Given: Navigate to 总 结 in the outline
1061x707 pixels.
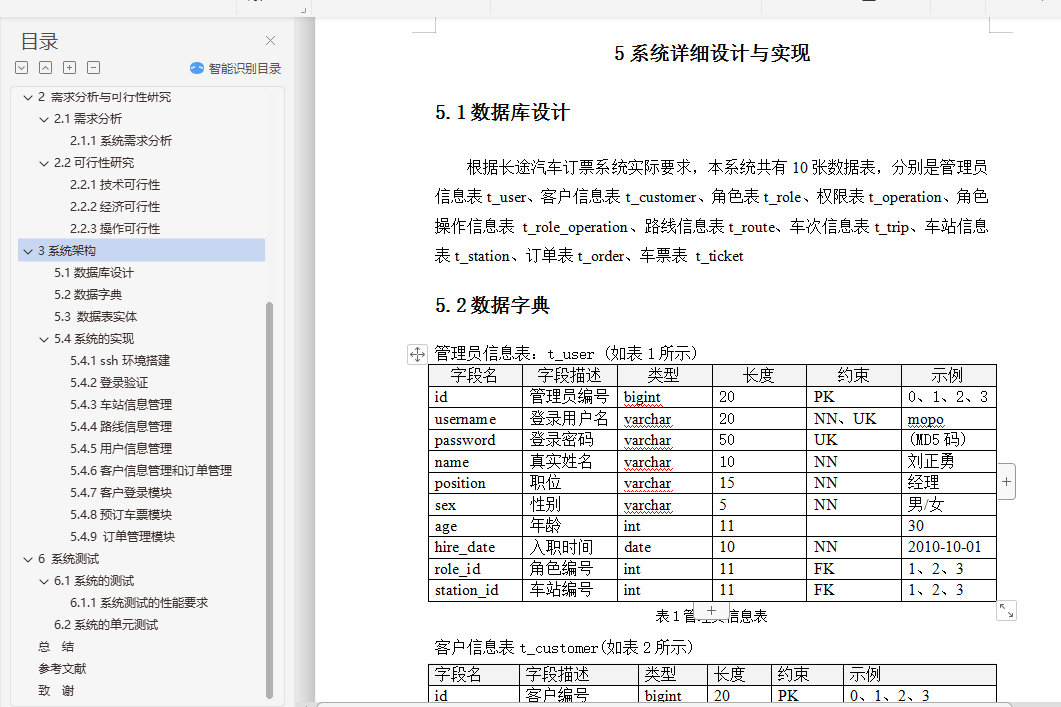Looking at the screenshot, I should 55,647.
